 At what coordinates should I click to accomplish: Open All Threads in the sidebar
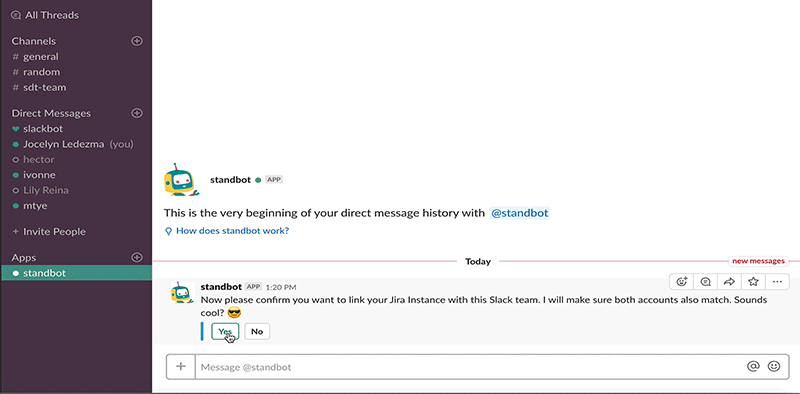(45, 15)
